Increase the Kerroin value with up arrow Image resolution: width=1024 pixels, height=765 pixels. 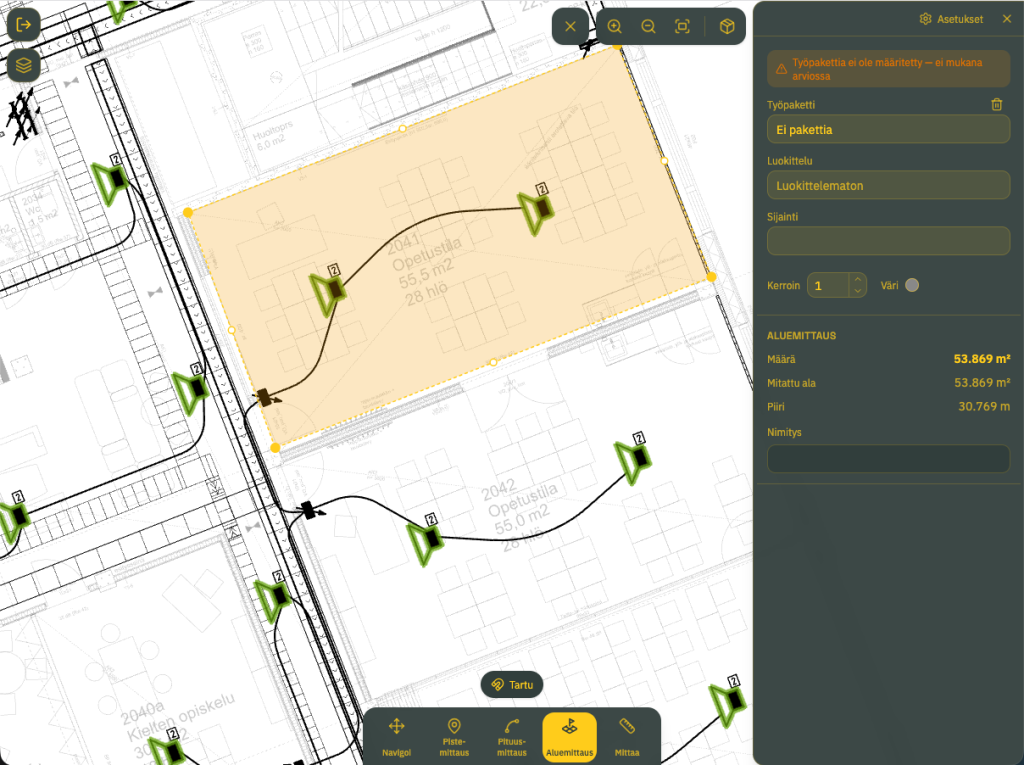[857, 280]
